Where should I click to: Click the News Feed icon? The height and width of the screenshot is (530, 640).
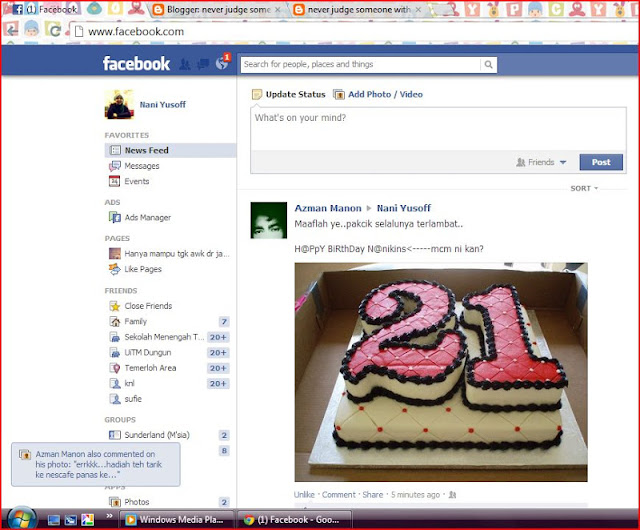[x=115, y=150]
